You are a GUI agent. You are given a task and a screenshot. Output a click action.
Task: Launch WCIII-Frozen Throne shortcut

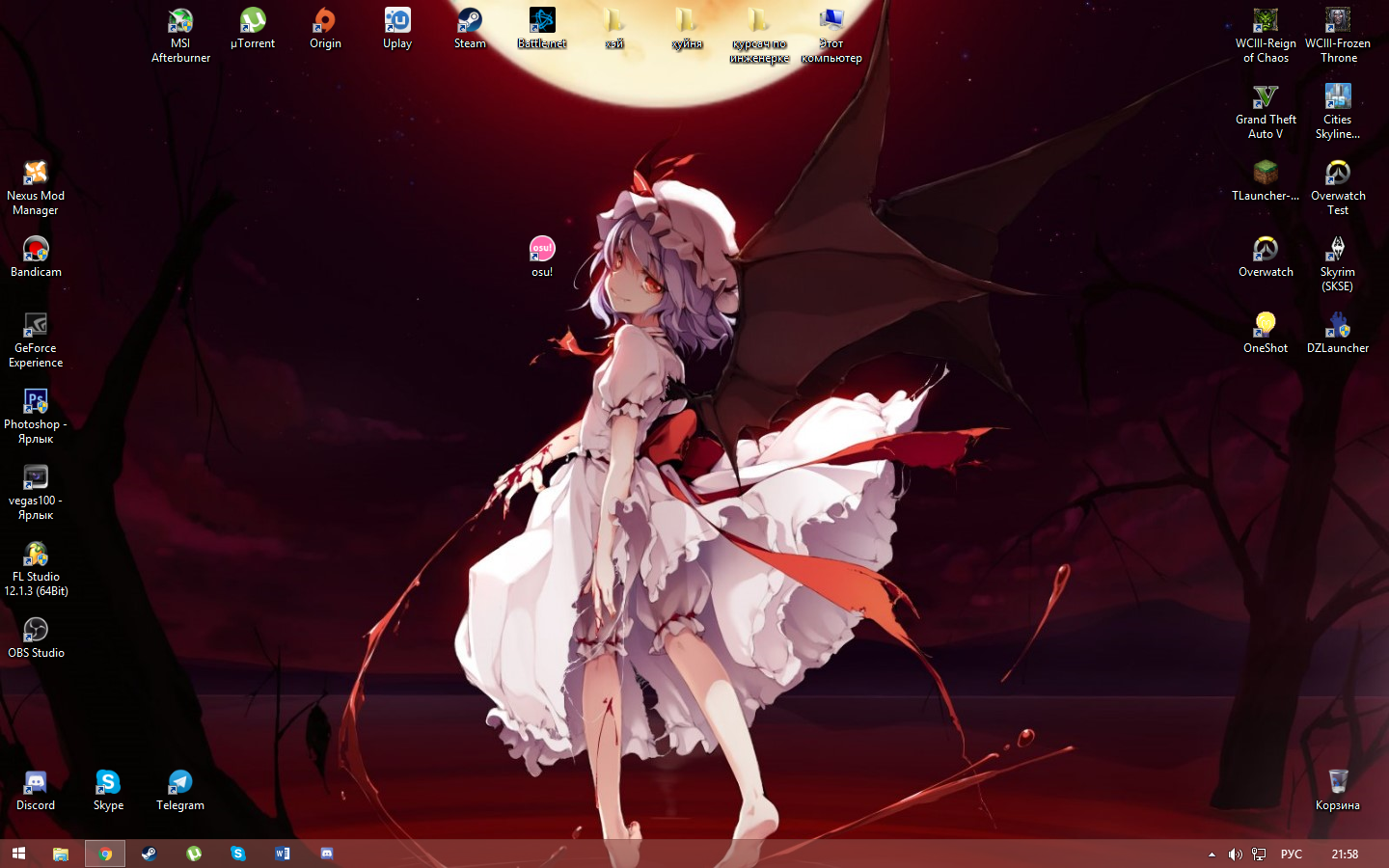point(1338,35)
